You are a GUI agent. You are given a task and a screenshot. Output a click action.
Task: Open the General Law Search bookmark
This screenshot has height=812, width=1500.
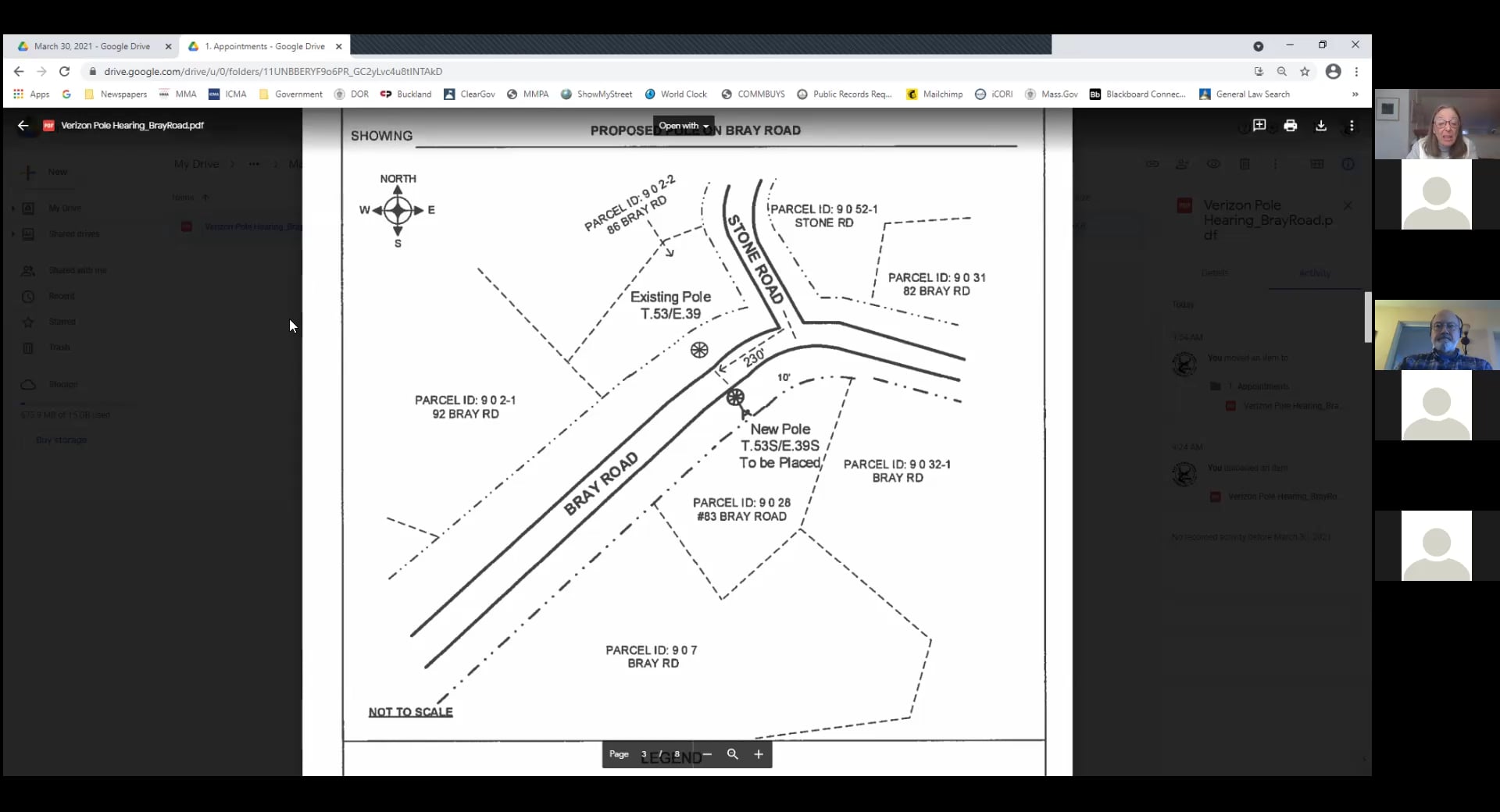coord(1245,94)
